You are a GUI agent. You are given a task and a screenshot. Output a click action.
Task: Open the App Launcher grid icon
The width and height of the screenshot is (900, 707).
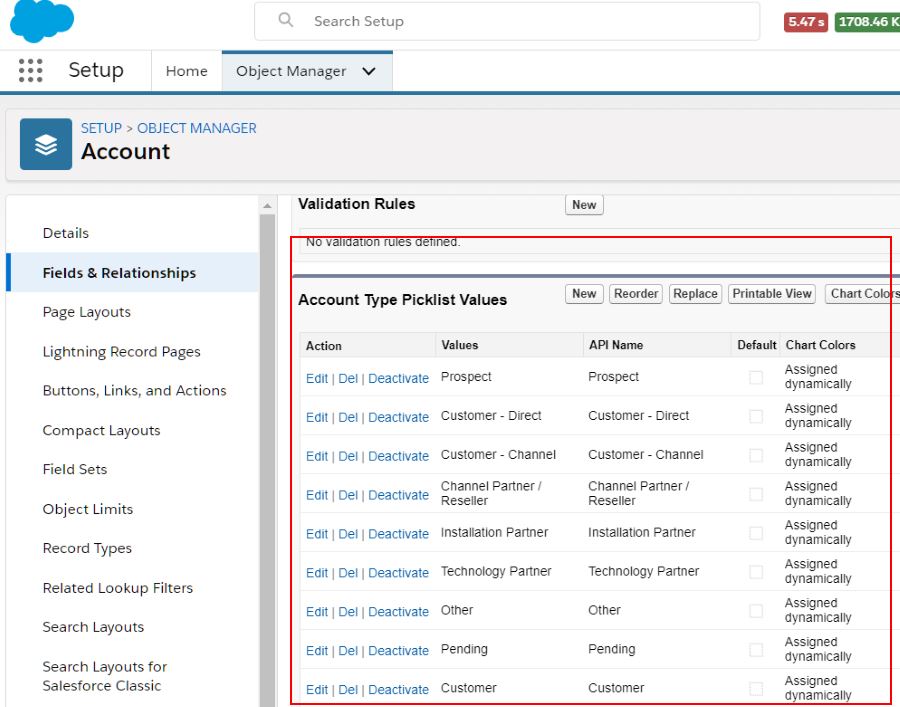click(31, 71)
